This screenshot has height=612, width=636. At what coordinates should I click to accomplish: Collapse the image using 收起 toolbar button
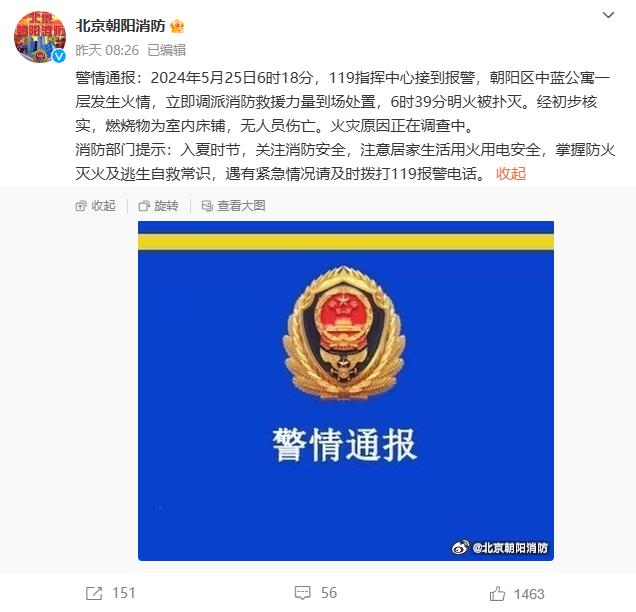103,206
